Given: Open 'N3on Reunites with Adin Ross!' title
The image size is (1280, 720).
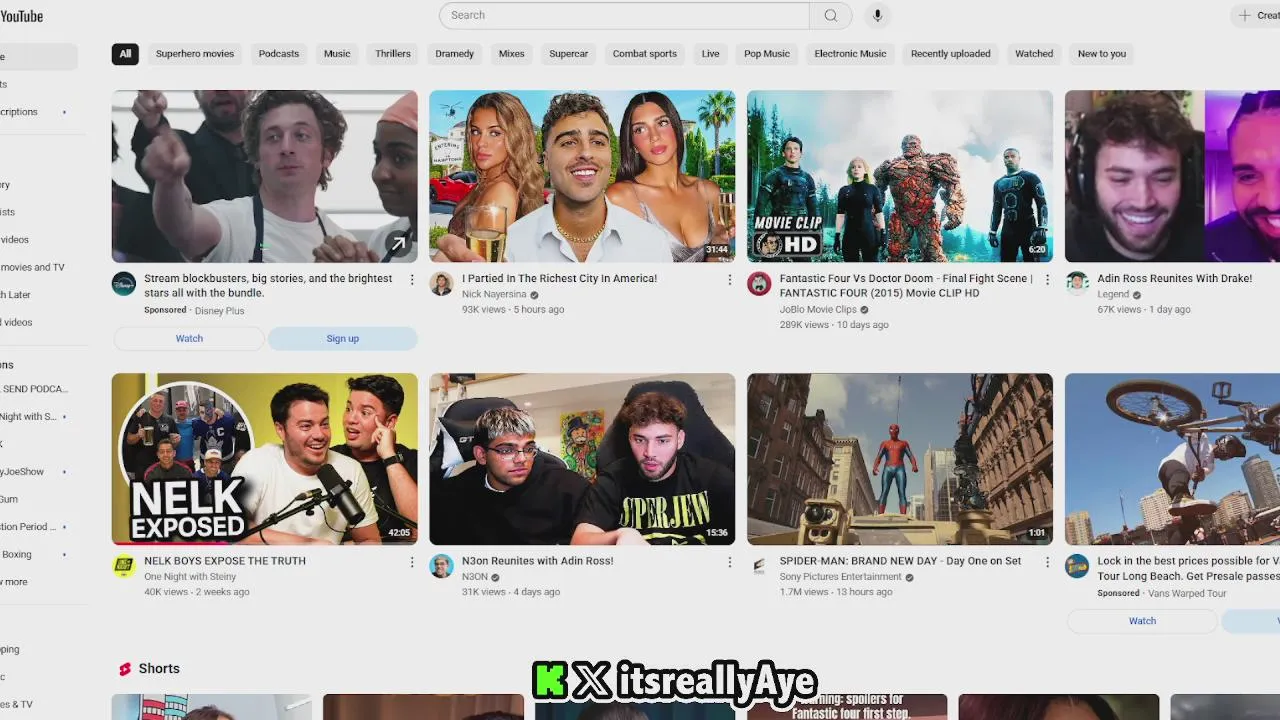Looking at the screenshot, I should click(x=538, y=561).
